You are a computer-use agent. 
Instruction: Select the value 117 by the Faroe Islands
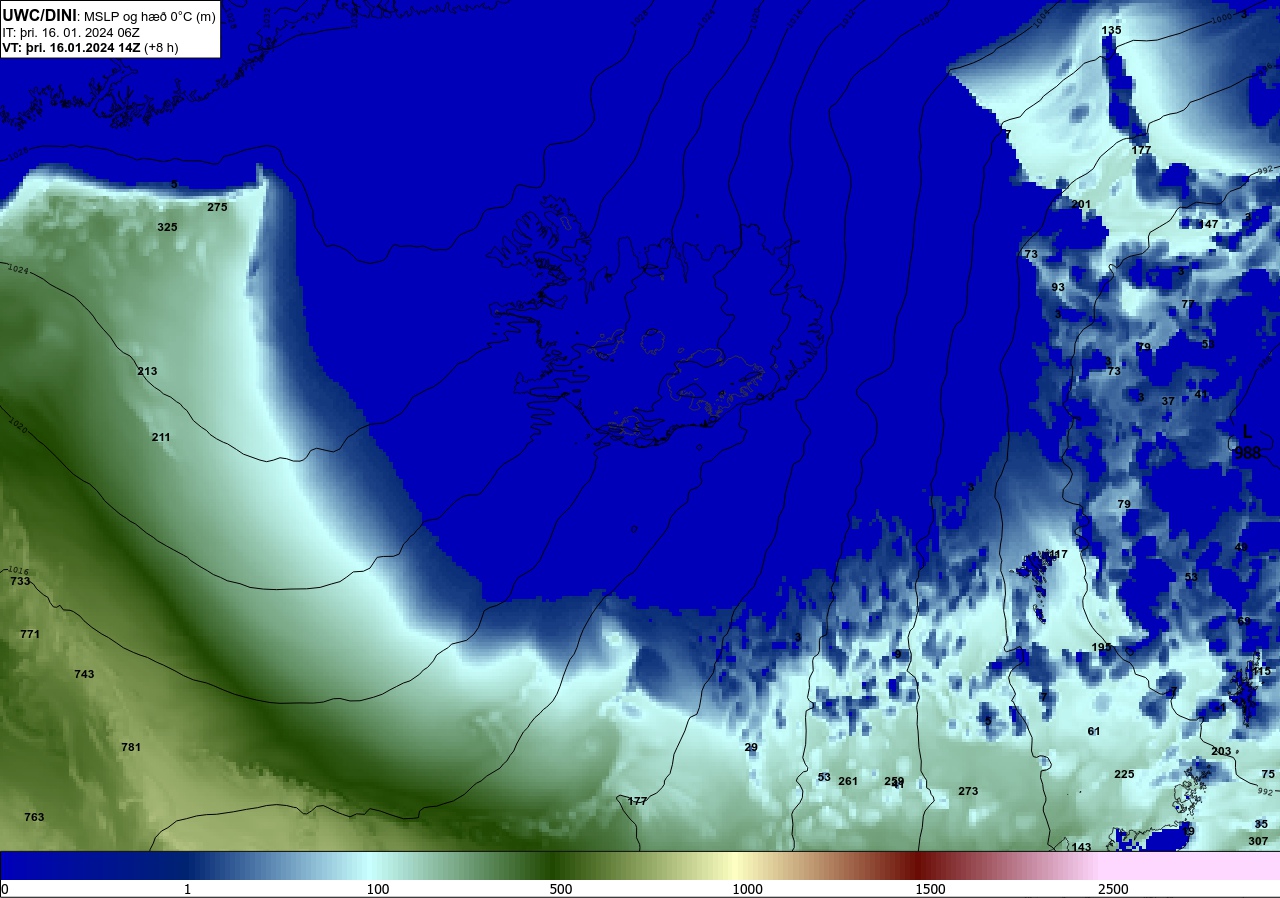pyautogui.click(x=1058, y=554)
